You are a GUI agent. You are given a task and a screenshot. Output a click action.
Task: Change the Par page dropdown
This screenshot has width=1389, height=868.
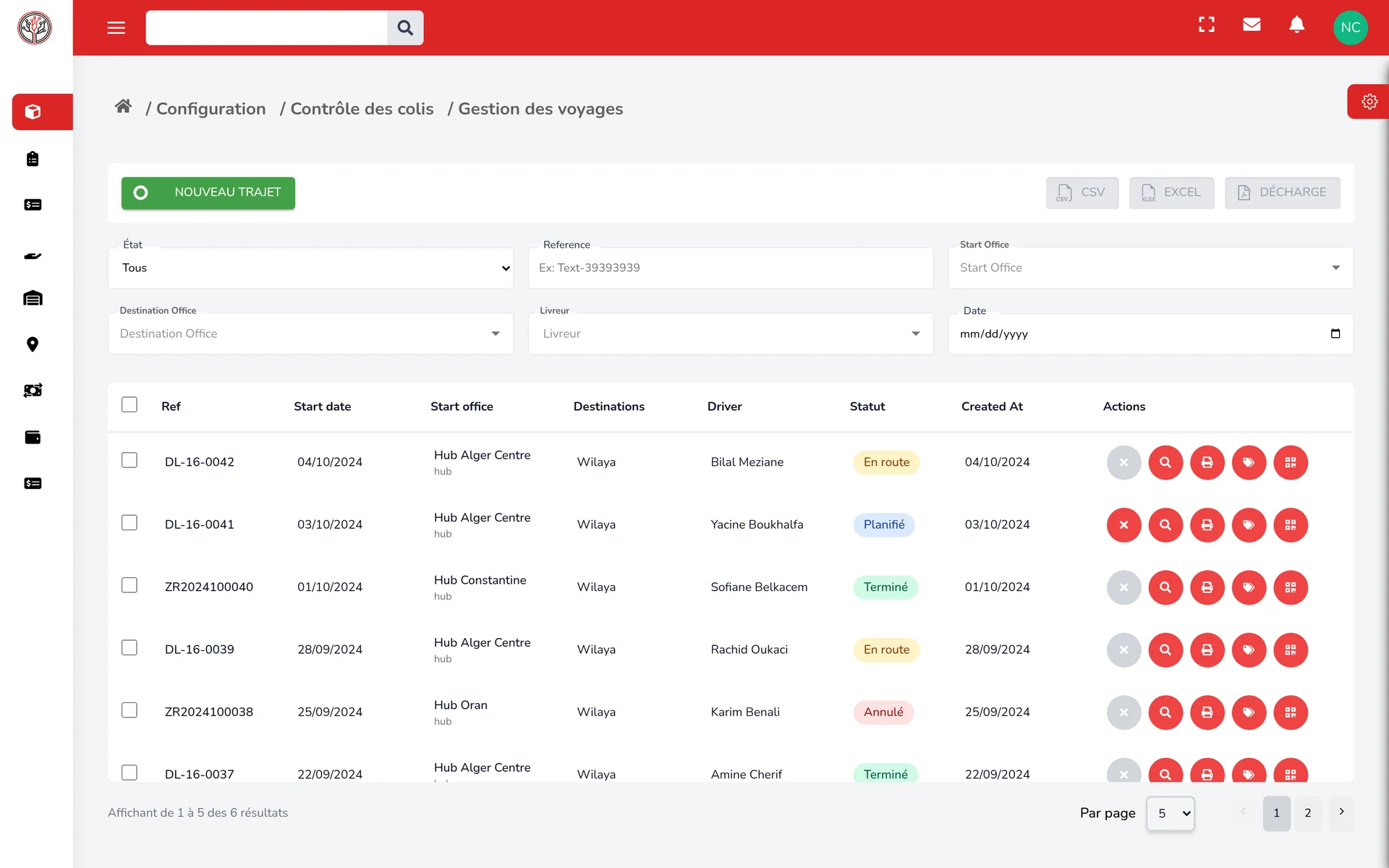(1171, 814)
